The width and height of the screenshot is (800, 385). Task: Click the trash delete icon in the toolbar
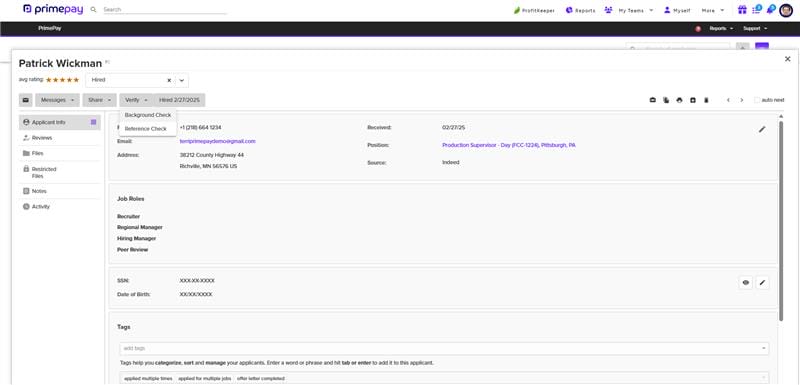coord(706,100)
